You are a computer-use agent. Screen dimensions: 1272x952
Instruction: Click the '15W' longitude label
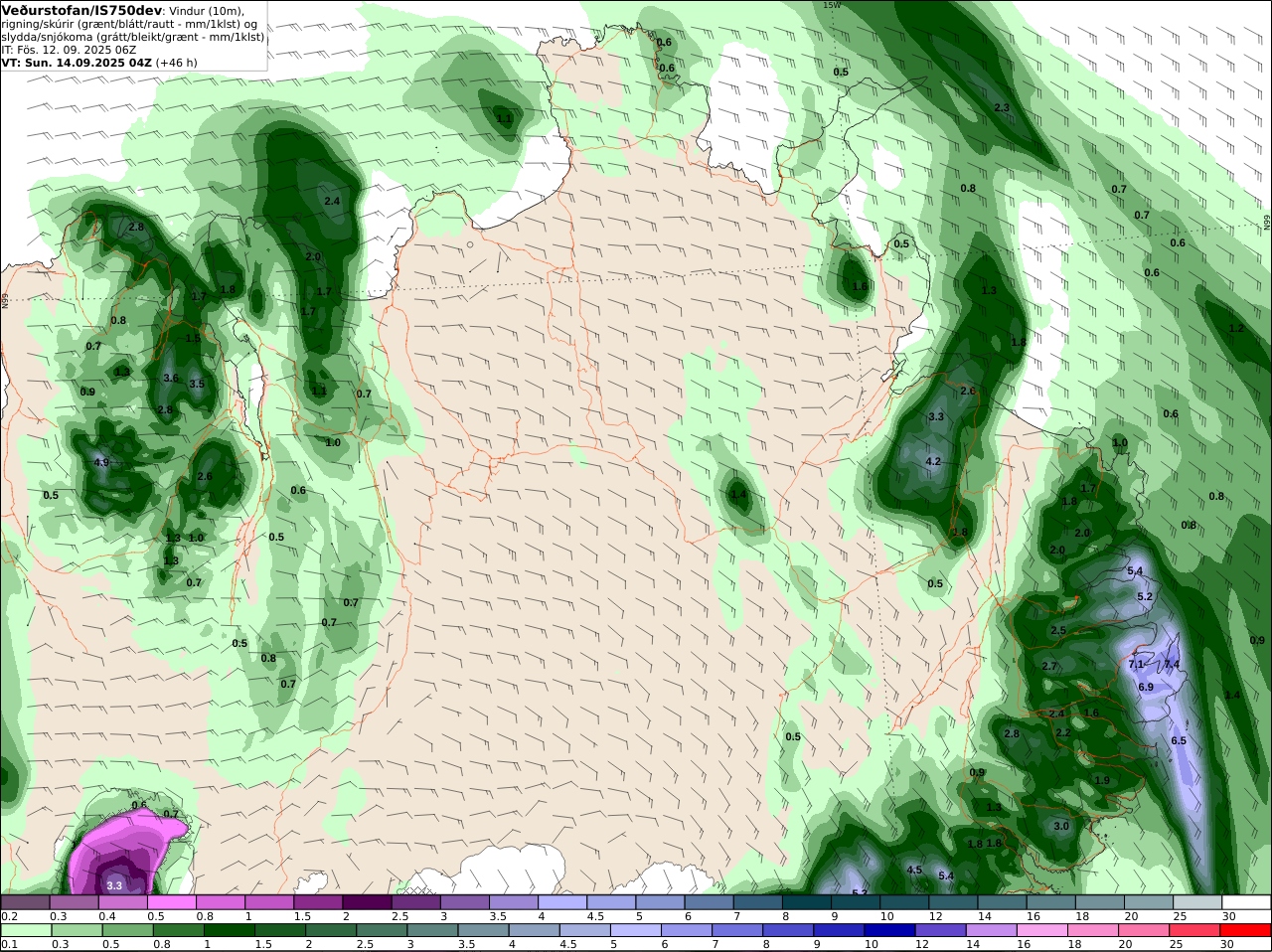tap(831, 5)
